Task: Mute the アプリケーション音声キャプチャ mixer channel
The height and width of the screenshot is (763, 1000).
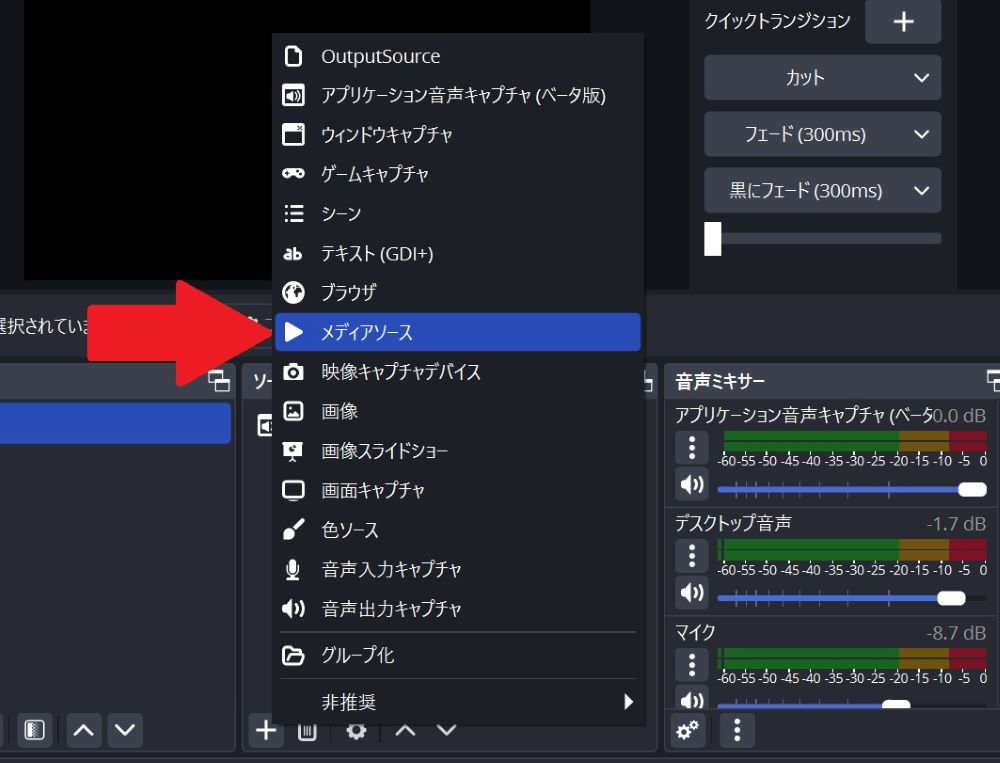Action: point(692,485)
